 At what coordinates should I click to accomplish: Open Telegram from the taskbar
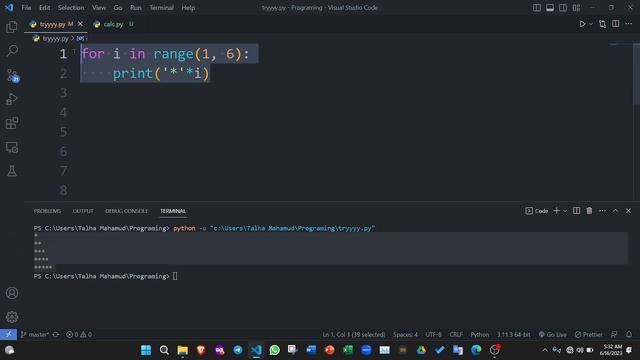coord(238,350)
